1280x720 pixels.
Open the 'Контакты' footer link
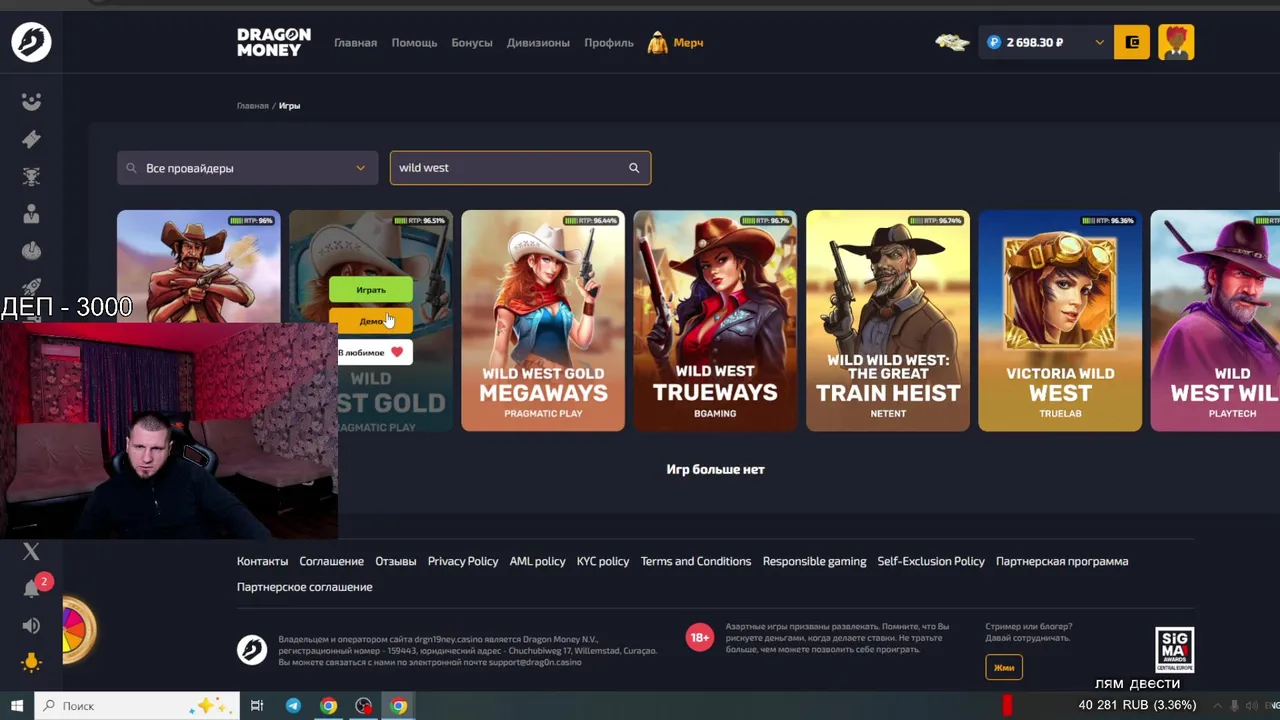tap(262, 561)
